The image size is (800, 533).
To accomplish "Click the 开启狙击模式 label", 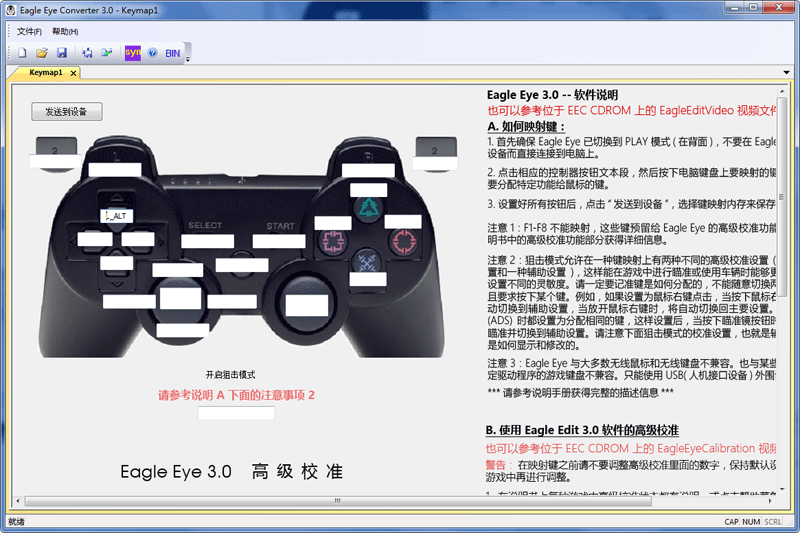I will click(x=231, y=375).
